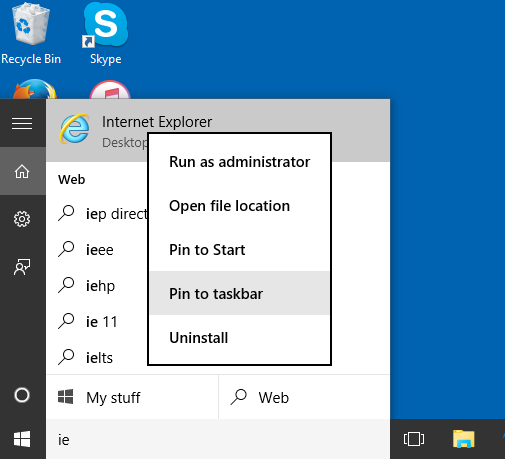Open the Feedback icon in sidebar
The image size is (505, 459).
(x=22, y=267)
